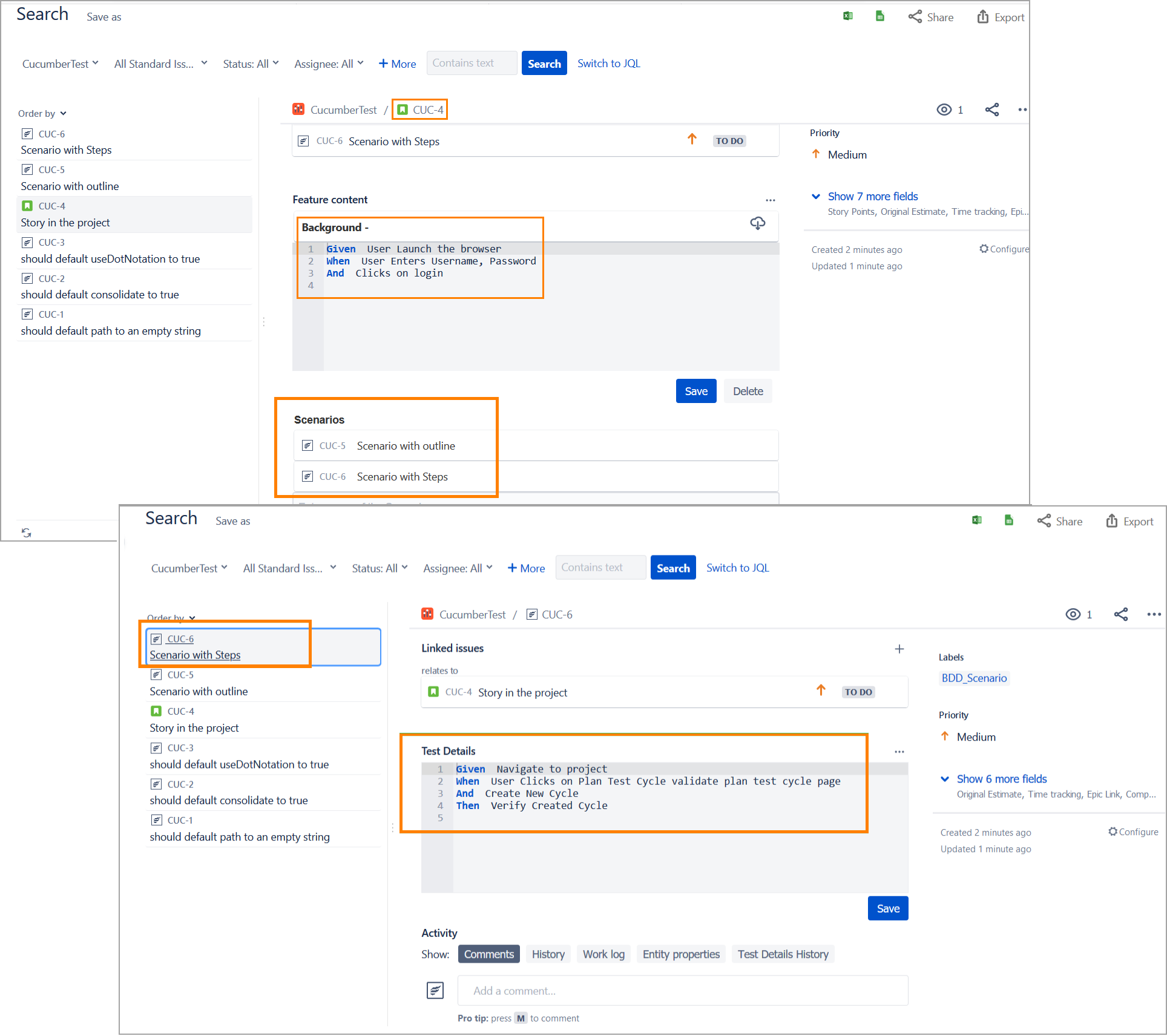Viewport: 1167px width, 1036px height.
Task: Select Comments activity tab
Action: (489, 954)
